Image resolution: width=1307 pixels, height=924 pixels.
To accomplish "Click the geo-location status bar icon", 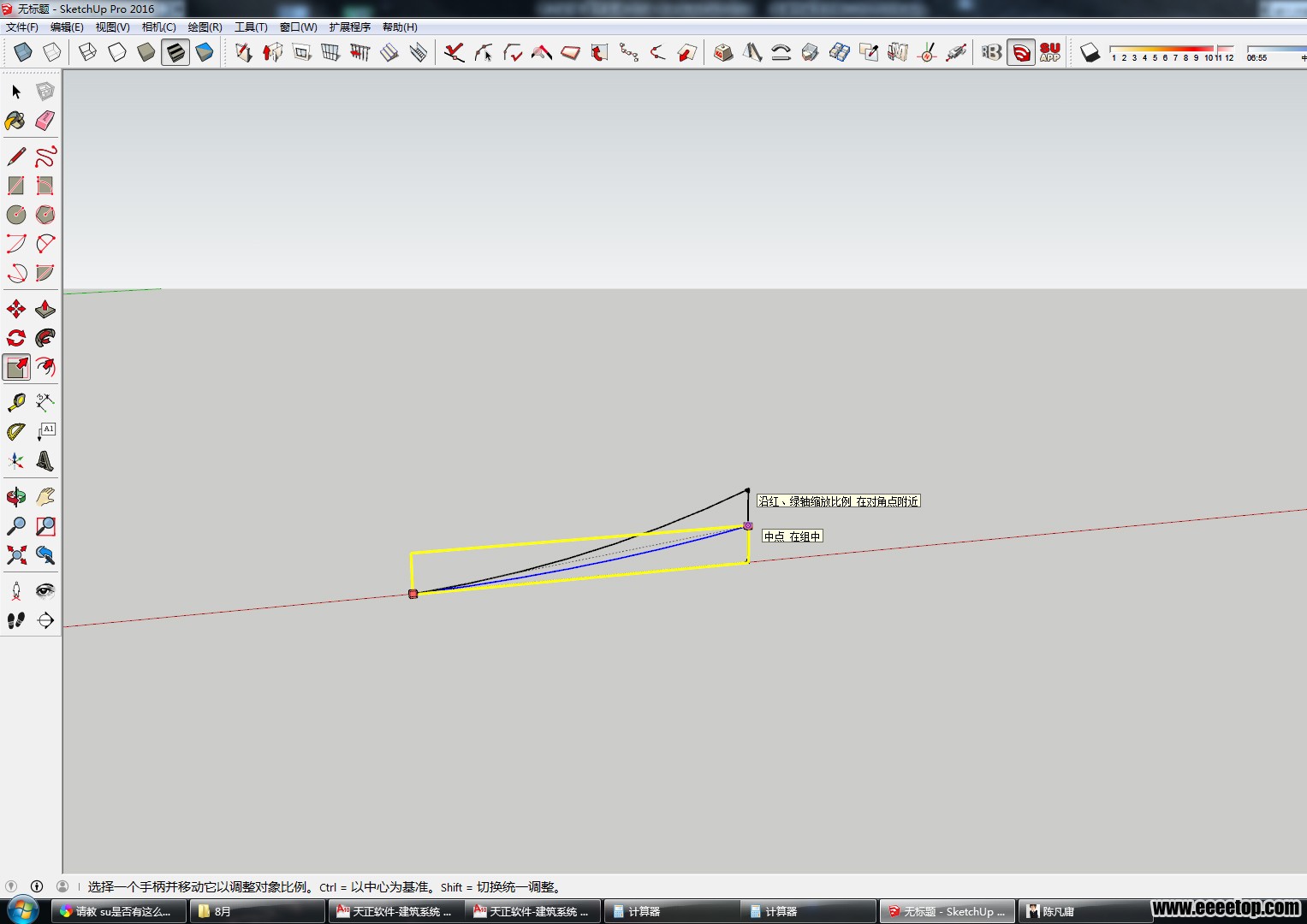I will click(x=11, y=886).
